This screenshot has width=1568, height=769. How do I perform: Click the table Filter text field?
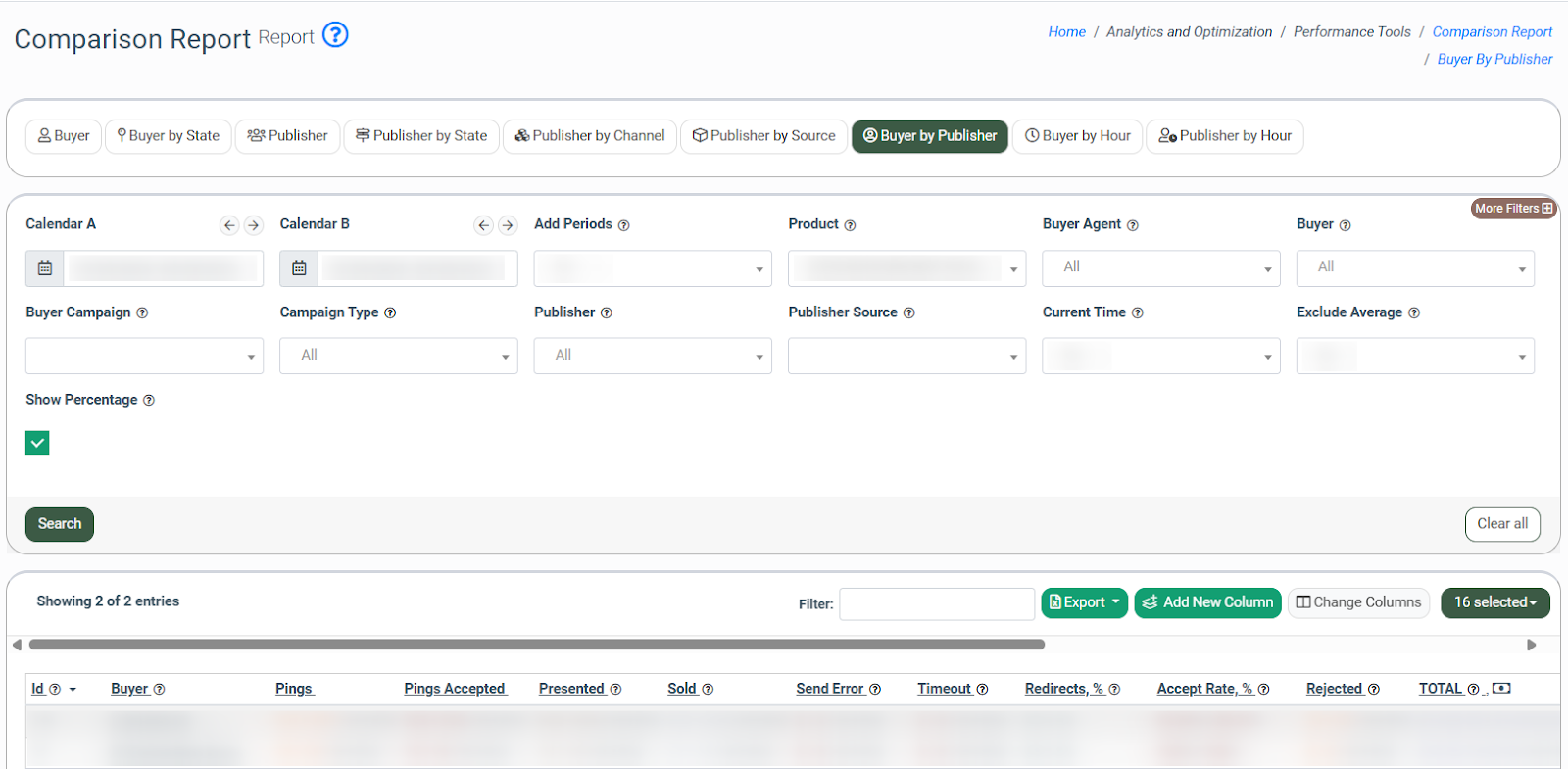point(936,604)
